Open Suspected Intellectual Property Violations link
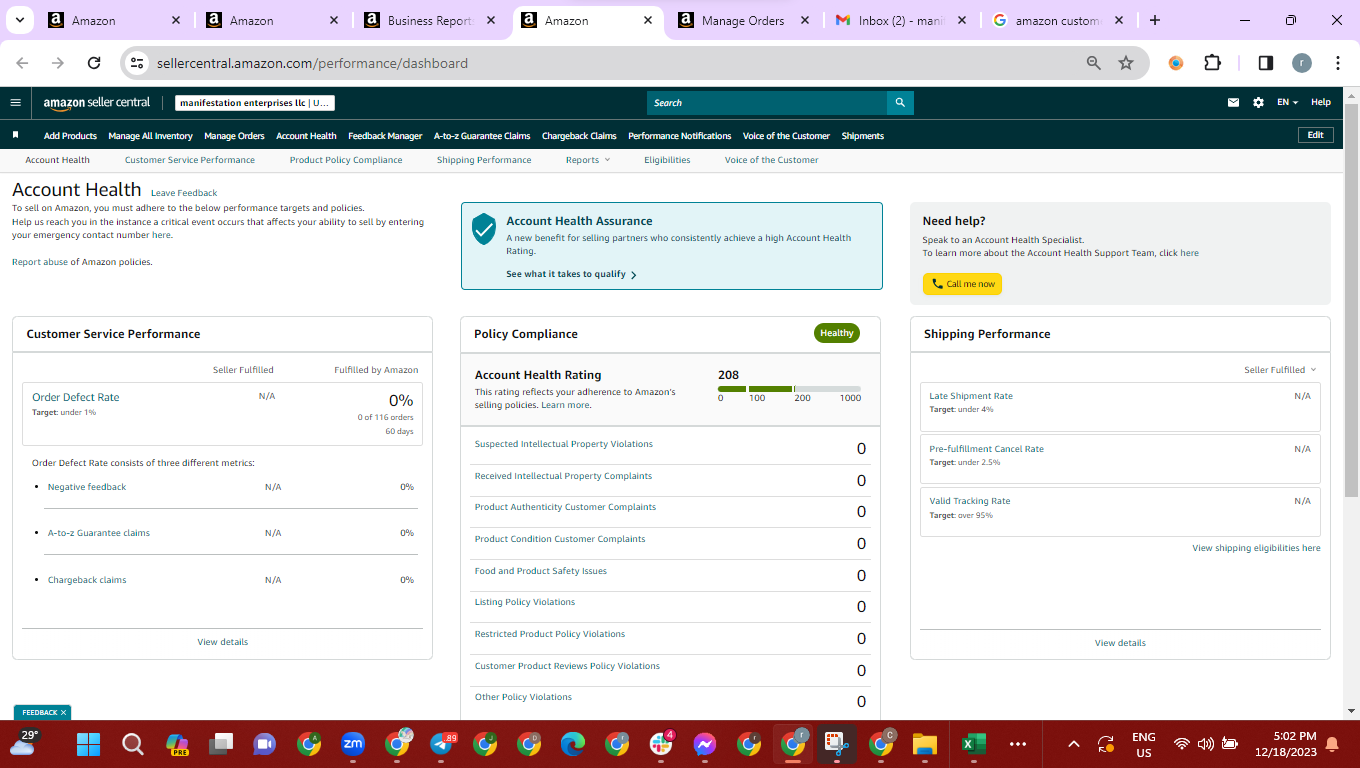 (x=564, y=444)
